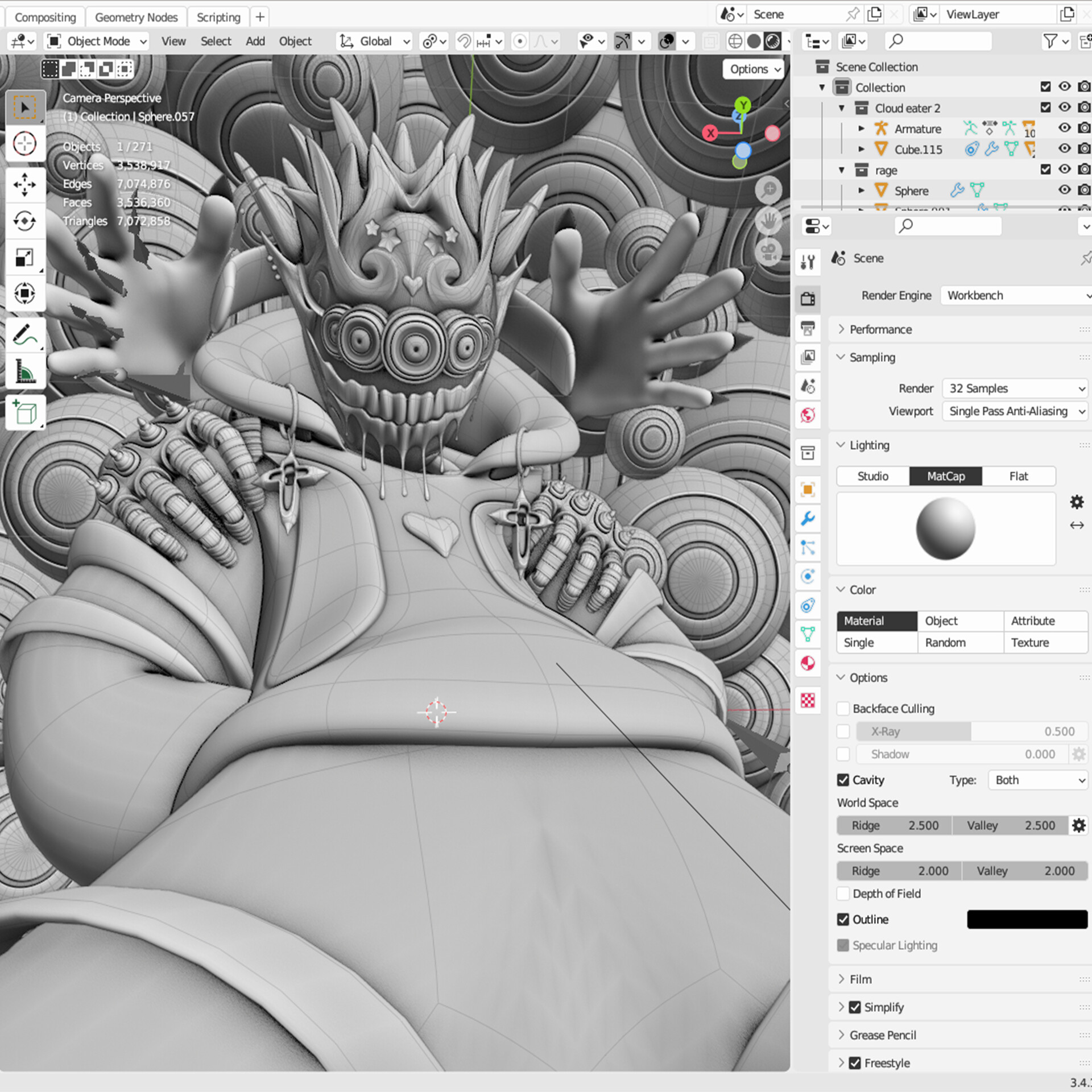Open the Select menu in the 3D viewport
Screen dimensions: 1092x1092
pyautogui.click(x=216, y=41)
